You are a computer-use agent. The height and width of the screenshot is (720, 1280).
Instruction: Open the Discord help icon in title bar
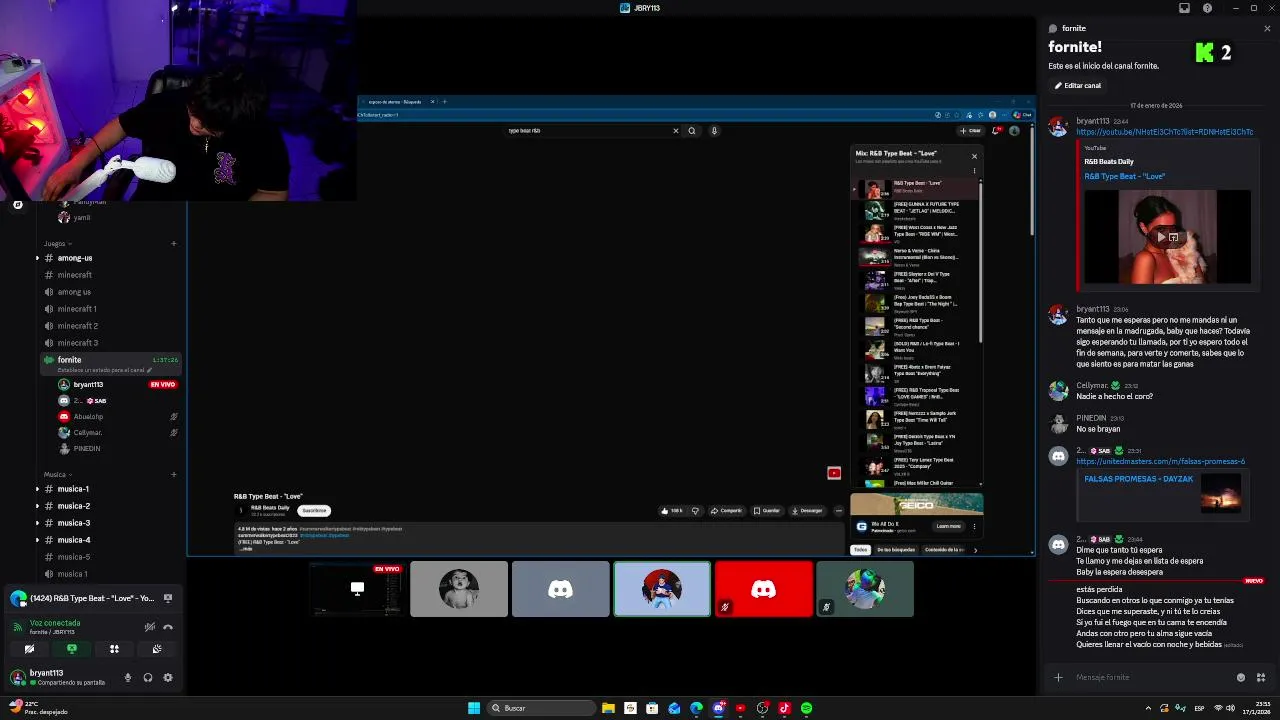(1207, 8)
